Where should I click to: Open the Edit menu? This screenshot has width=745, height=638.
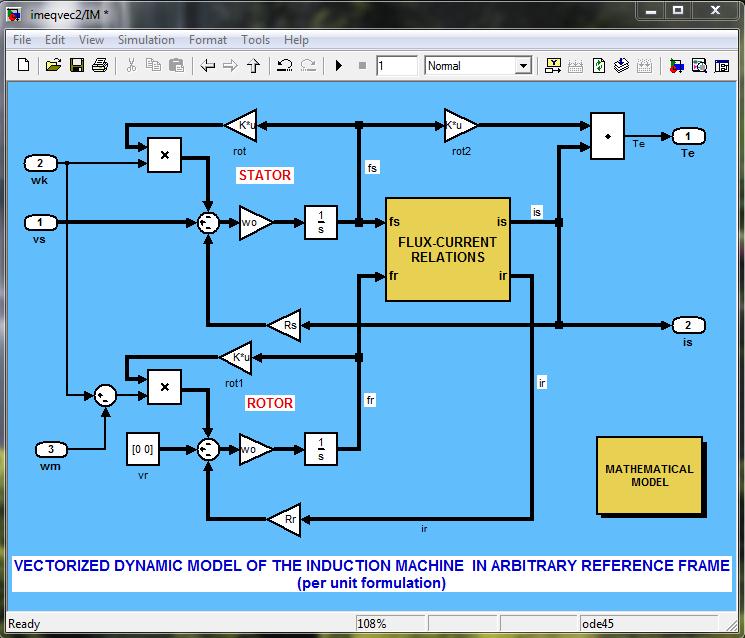click(x=55, y=40)
